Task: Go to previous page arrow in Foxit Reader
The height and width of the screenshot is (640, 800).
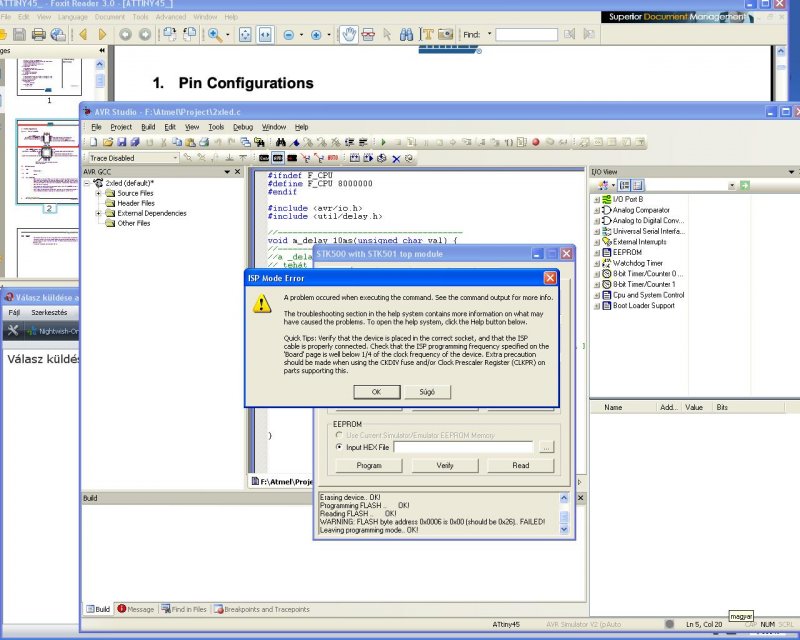Action: click(x=84, y=34)
